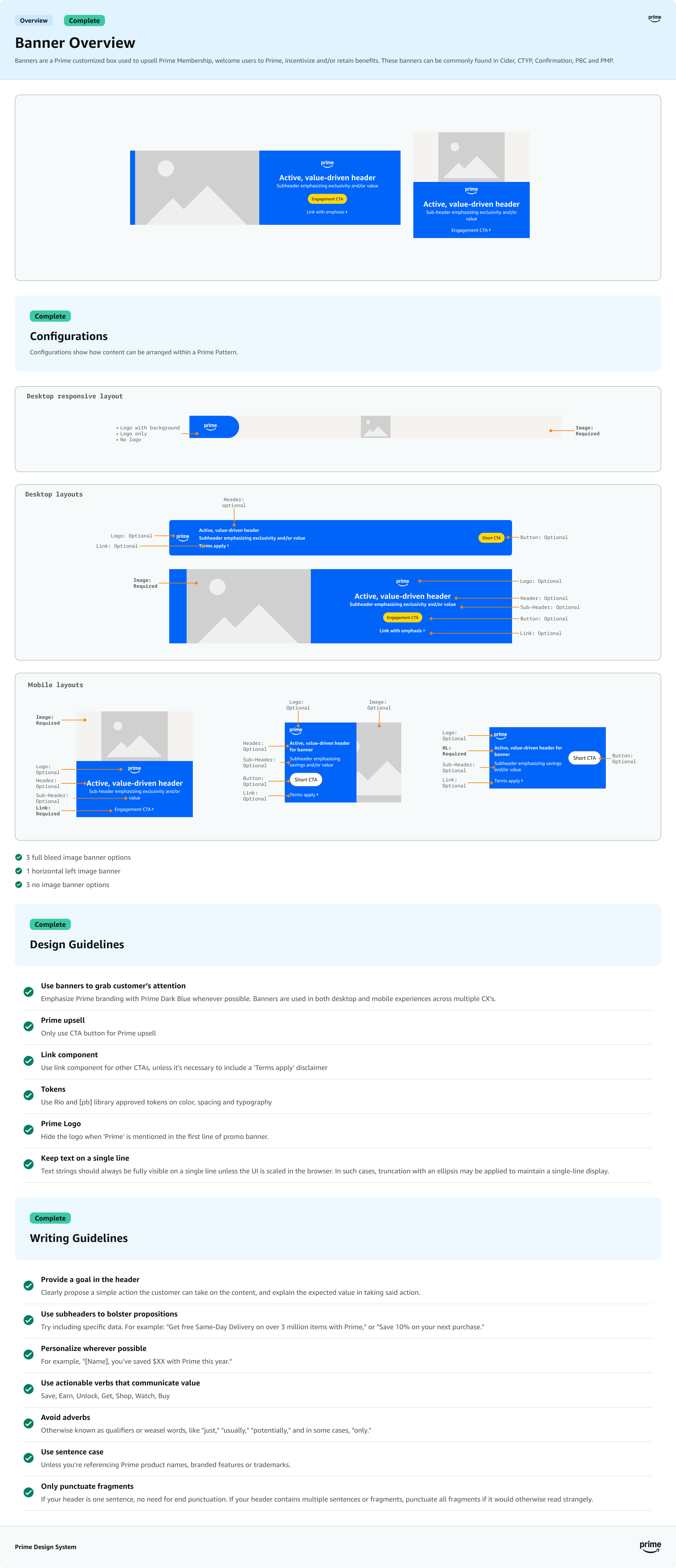Viewport: 676px width, 1568px height.
Task: Click the check icon for Keep text on a single line
Action: tap(29, 1164)
